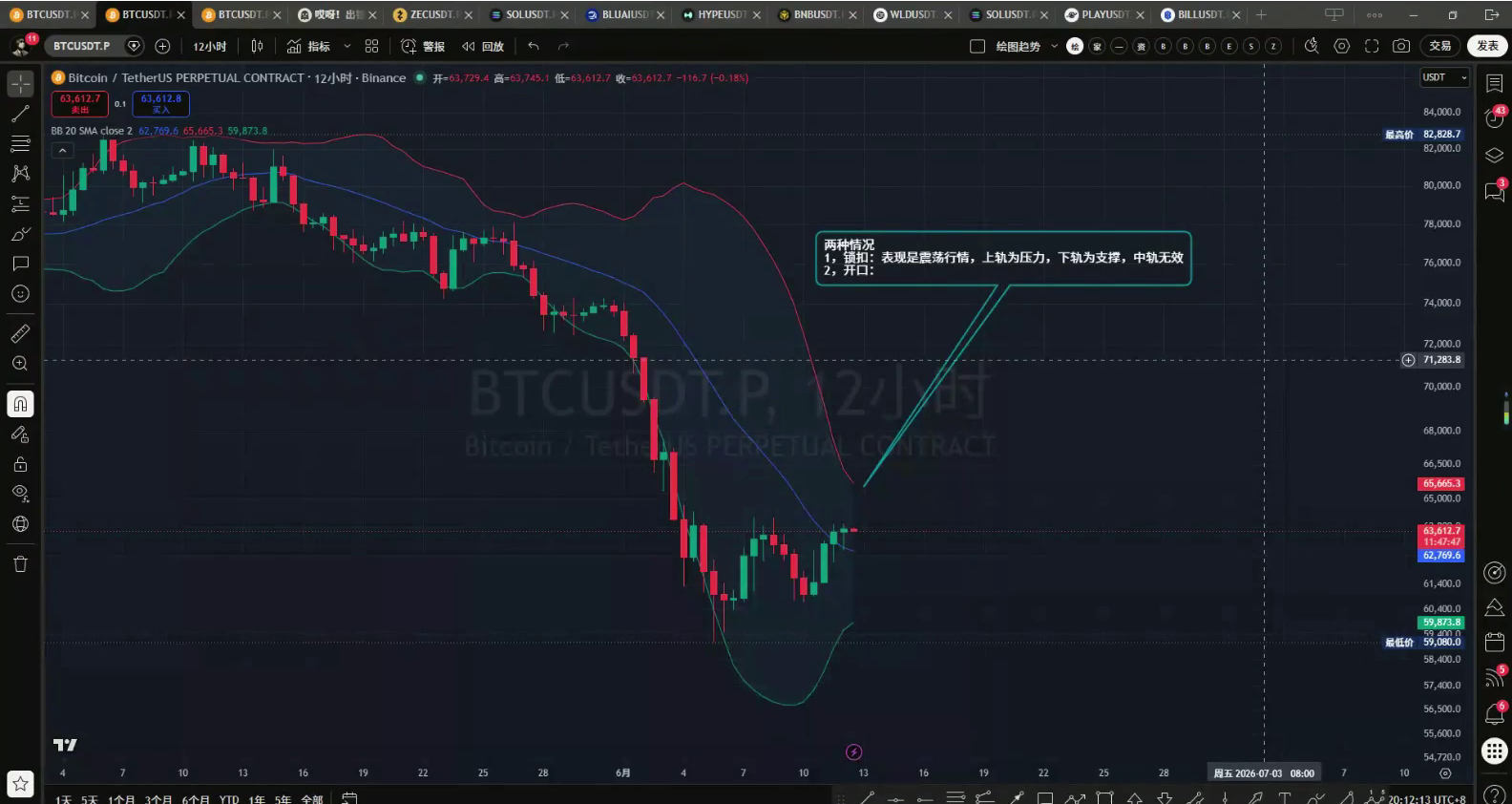
Task: Select the ruler measure tool
Action: [20, 333]
